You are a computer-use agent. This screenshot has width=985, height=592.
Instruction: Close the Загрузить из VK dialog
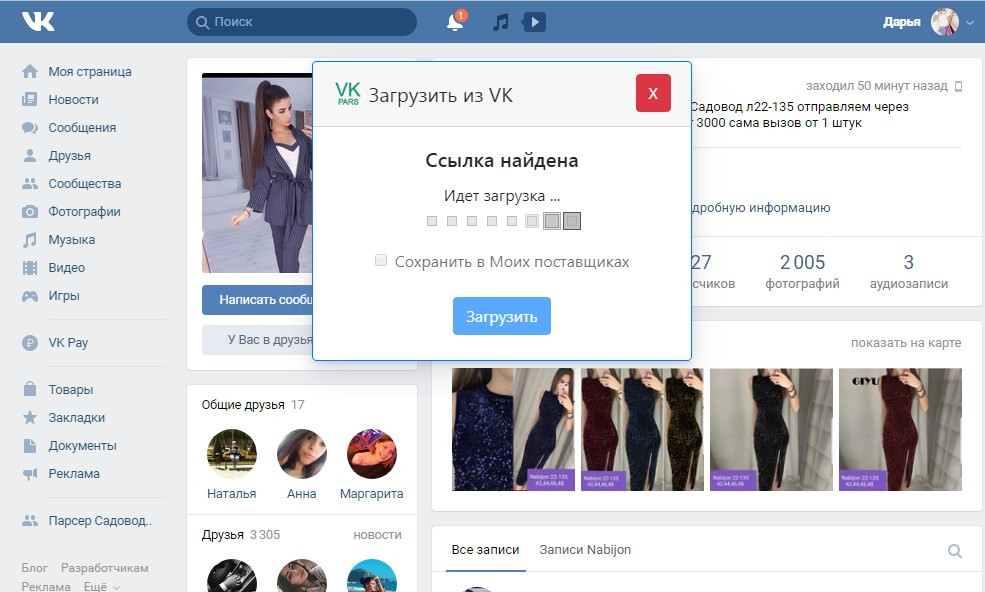point(653,93)
